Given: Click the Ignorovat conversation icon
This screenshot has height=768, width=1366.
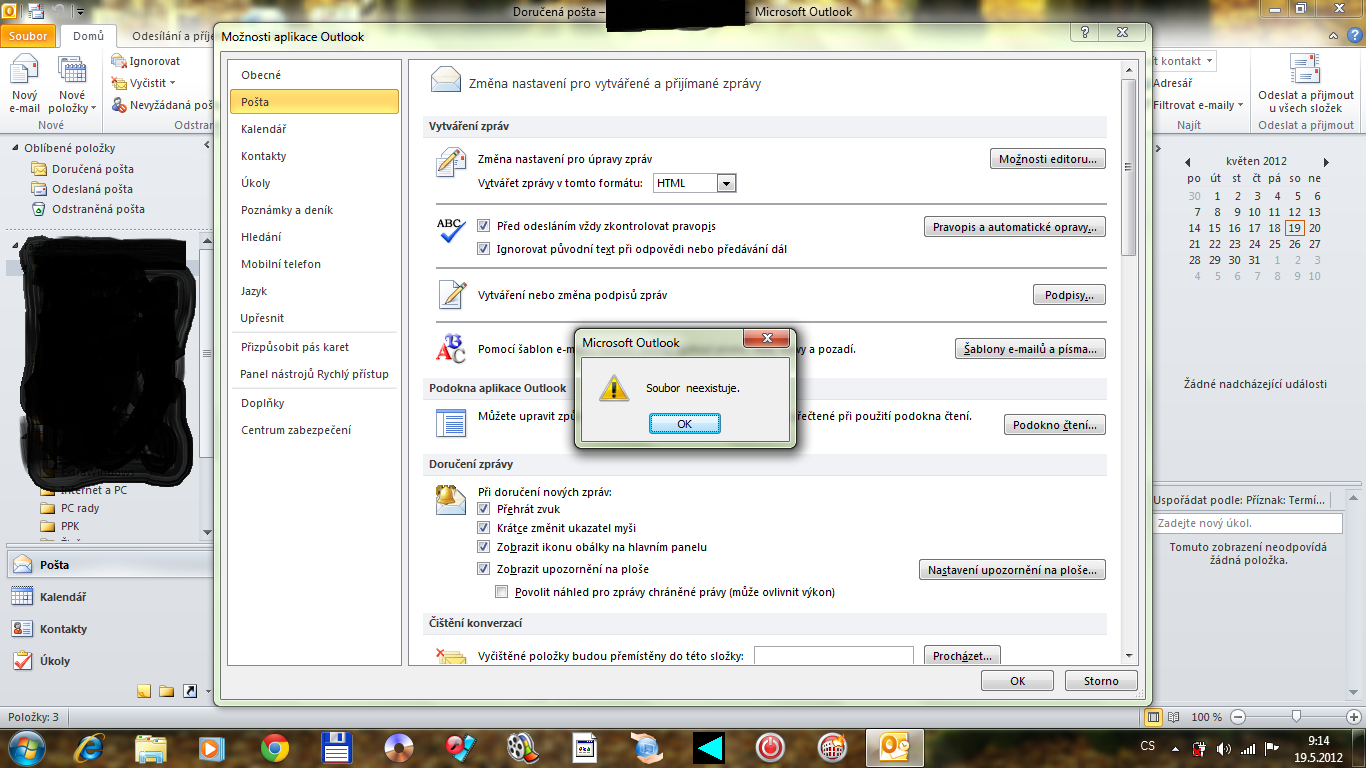Looking at the screenshot, I should coord(119,61).
